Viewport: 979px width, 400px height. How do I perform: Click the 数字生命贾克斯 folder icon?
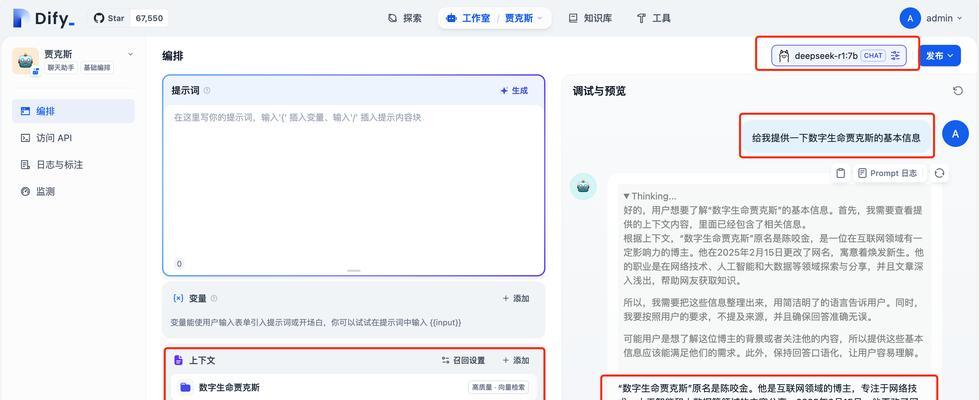[x=185, y=388]
